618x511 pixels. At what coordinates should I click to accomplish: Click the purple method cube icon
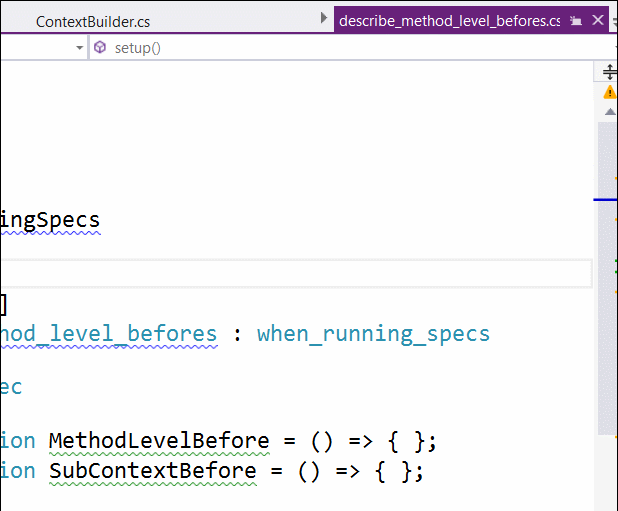point(100,47)
